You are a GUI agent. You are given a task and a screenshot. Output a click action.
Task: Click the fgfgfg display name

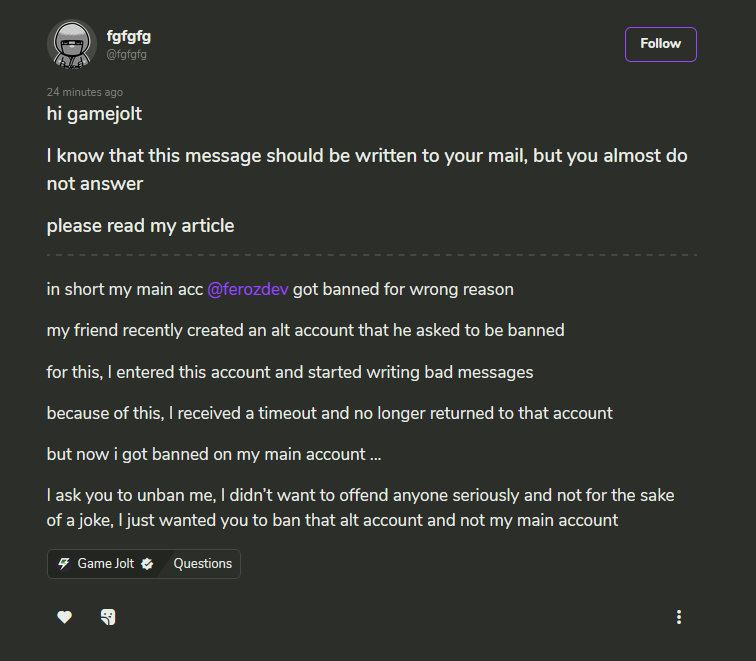tap(129, 36)
